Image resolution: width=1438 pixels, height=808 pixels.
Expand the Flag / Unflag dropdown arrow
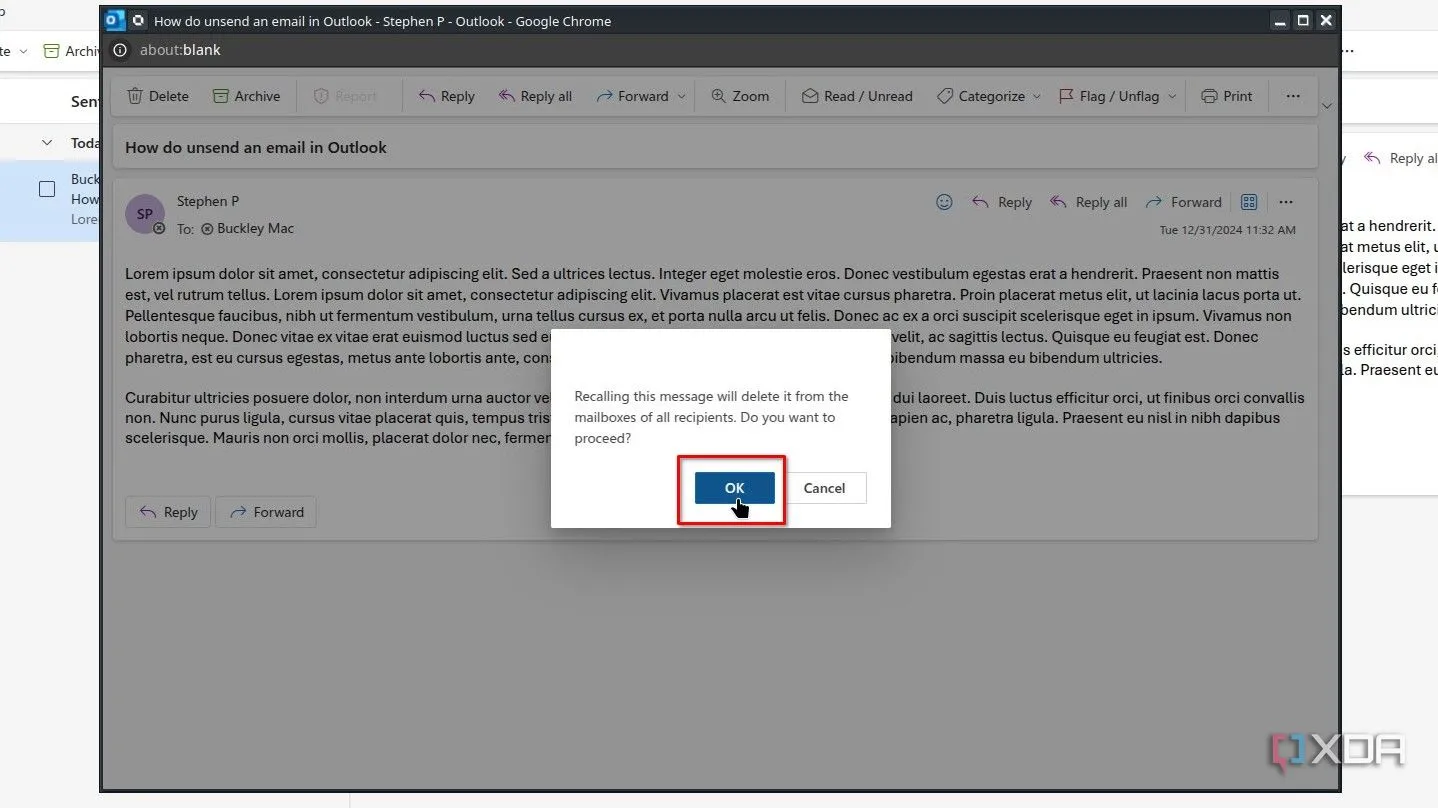coord(1173,96)
